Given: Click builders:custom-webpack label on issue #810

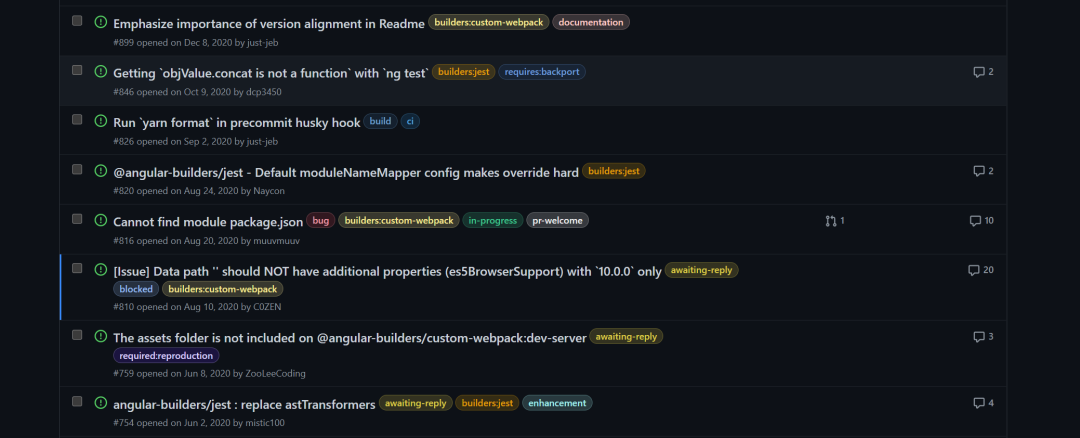Looking at the screenshot, I should pyautogui.click(x=222, y=289).
